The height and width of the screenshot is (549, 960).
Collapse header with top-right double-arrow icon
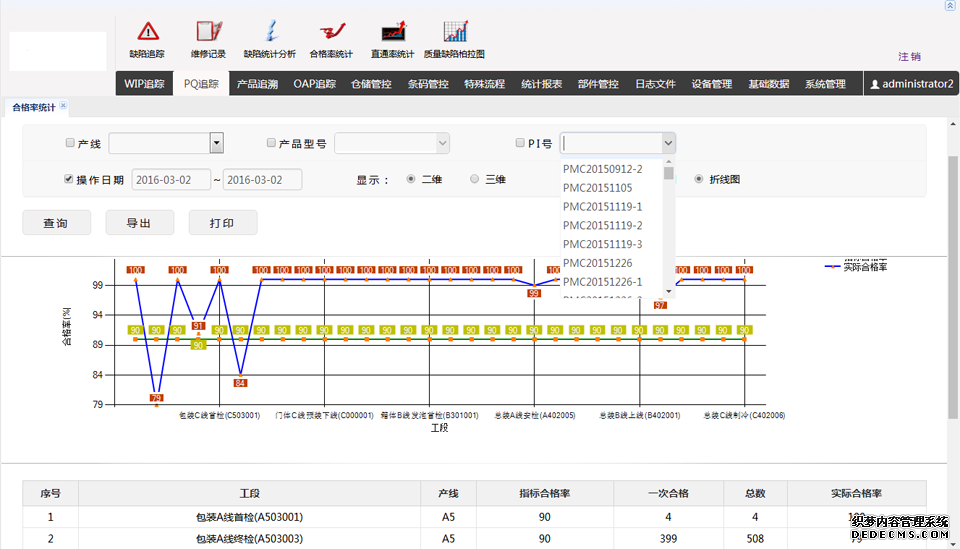pyautogui.click(x=949, y=6)
